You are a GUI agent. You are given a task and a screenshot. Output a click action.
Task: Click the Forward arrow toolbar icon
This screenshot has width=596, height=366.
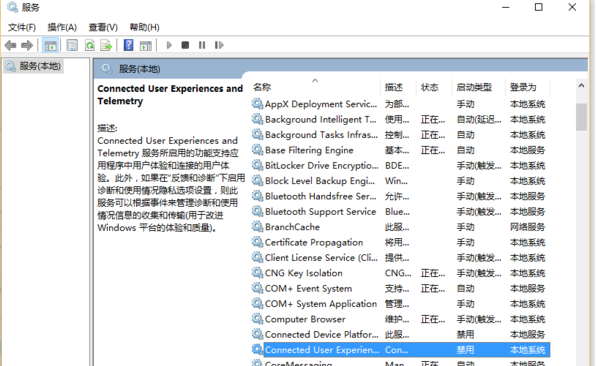coord(27,46)
